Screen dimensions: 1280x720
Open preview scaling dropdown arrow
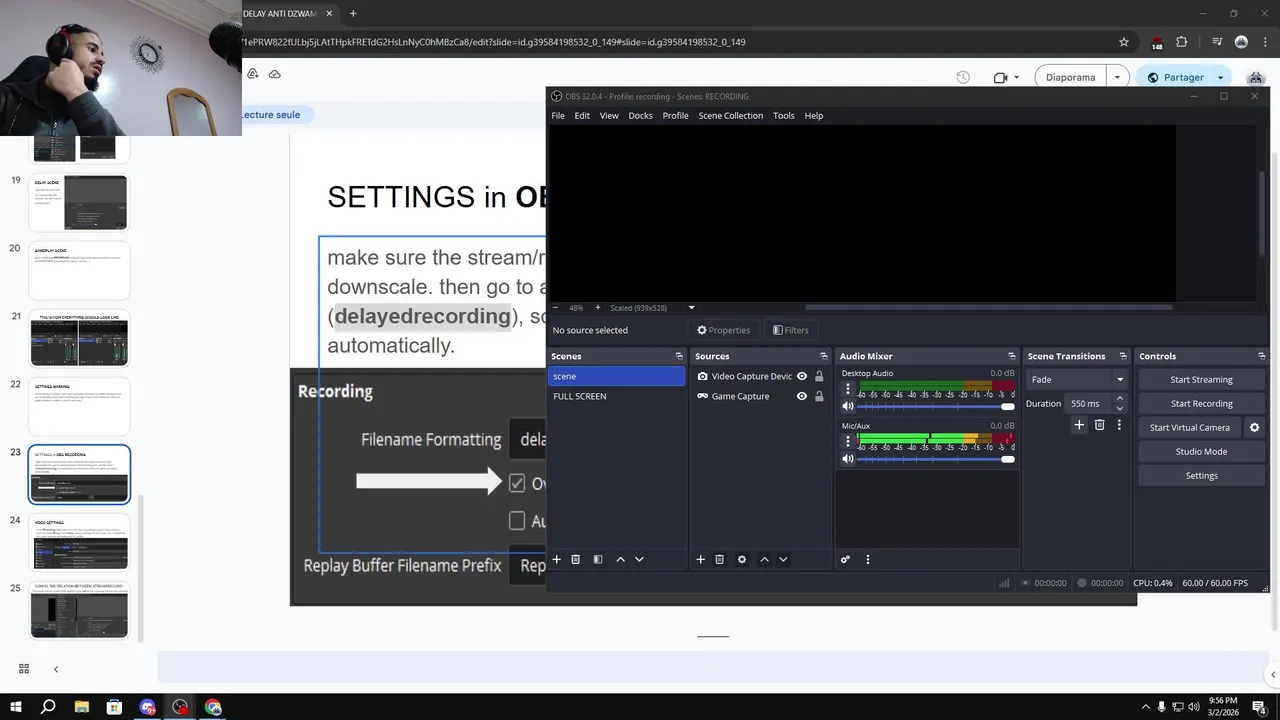point(691,308)
